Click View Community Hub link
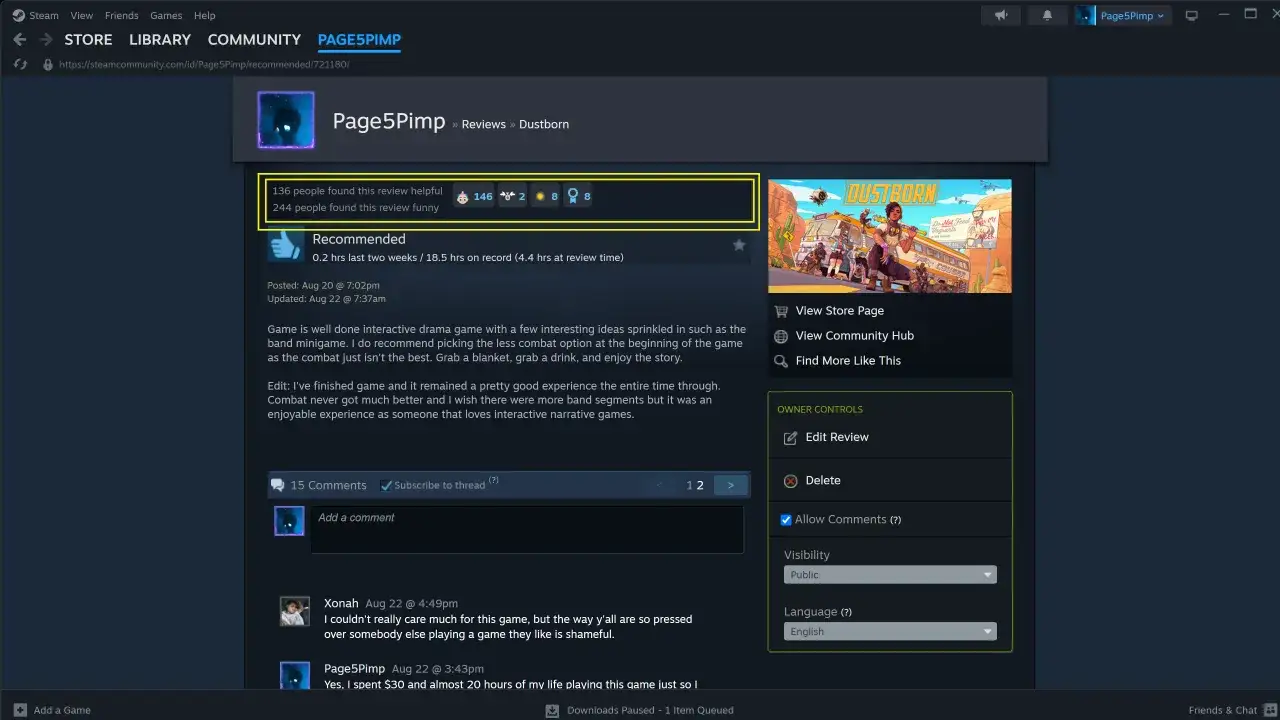The width and height of the screenshot is (1280, 720). point(855,335)
